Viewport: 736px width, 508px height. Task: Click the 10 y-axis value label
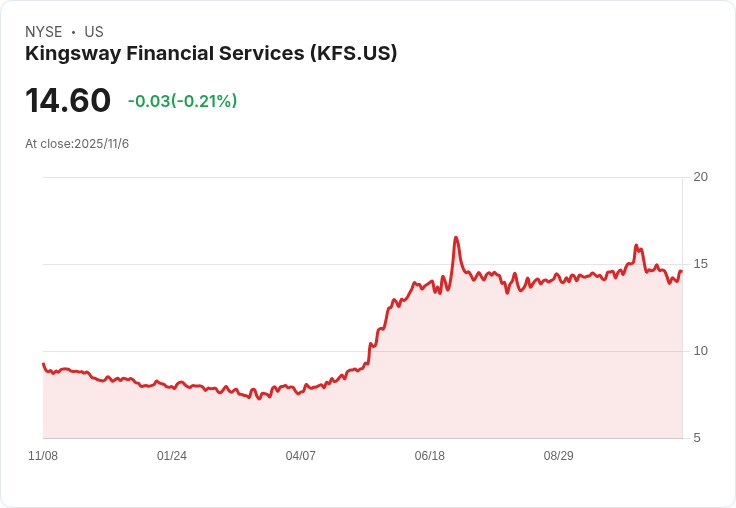point(701,351)
